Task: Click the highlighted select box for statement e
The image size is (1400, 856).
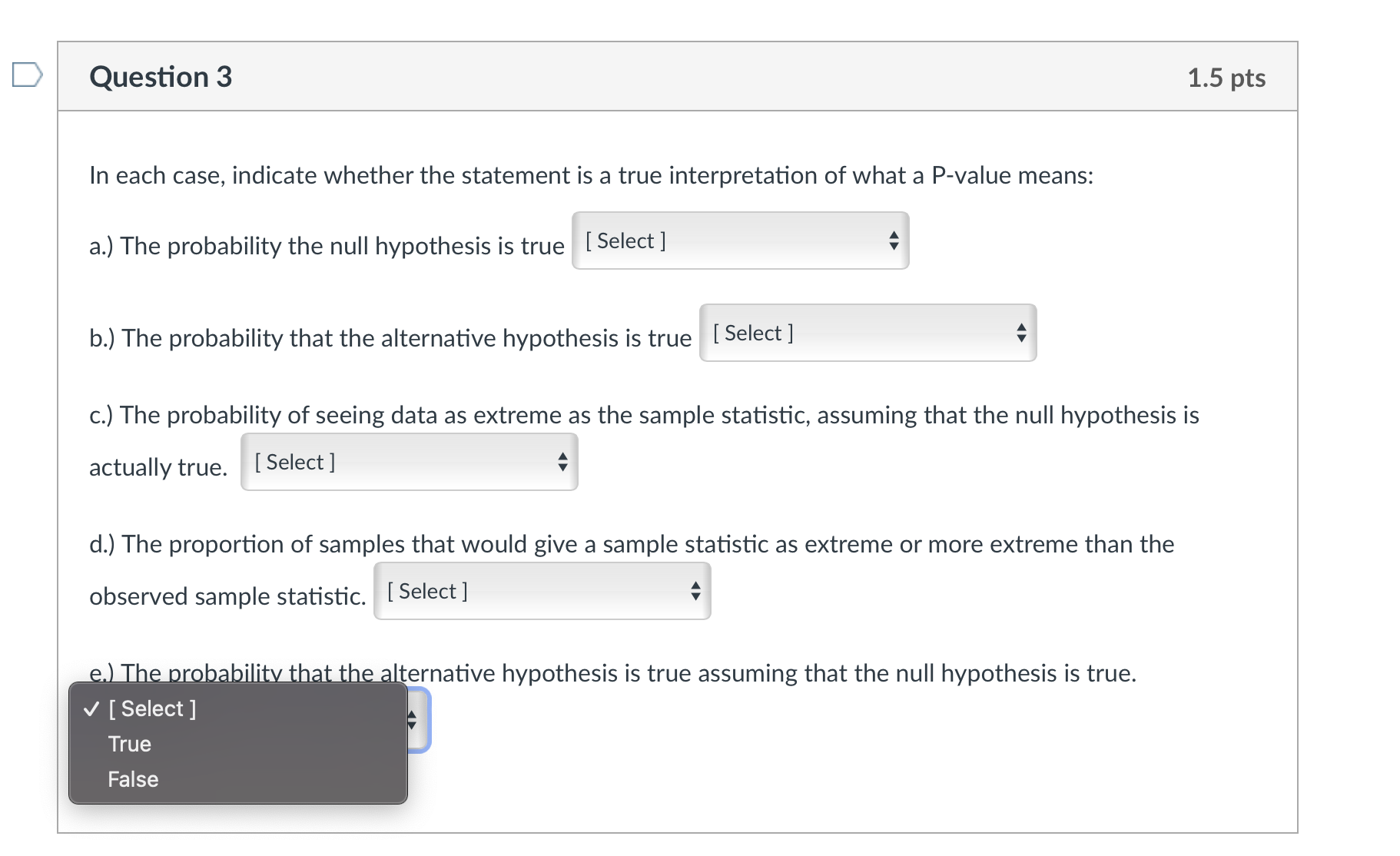Action: [419, 720]
